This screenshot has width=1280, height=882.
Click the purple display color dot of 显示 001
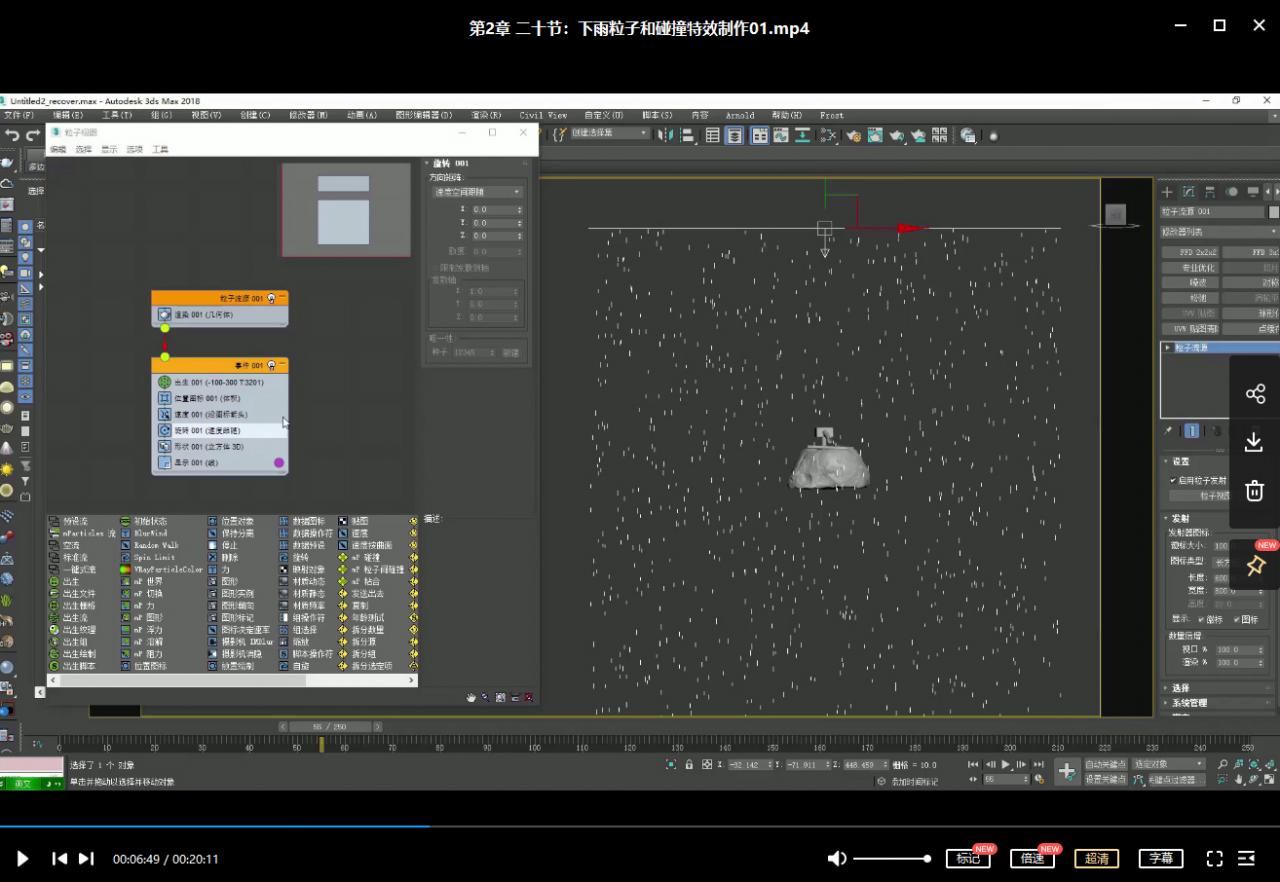click(x=278, y=463)
